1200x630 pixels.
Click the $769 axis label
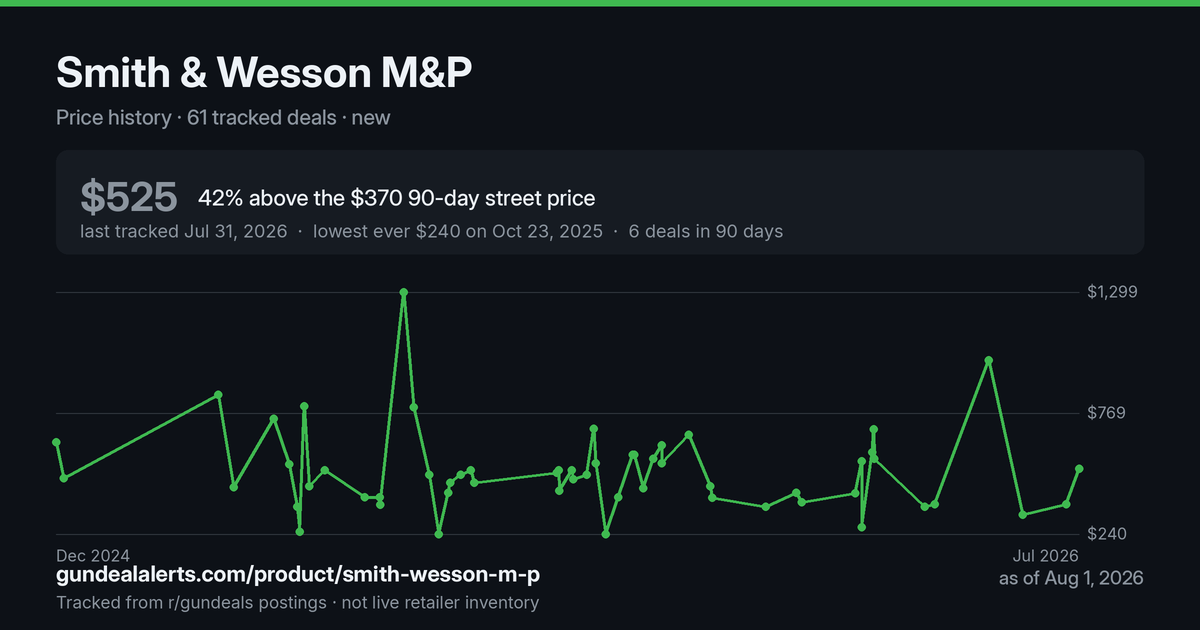click(1107, 413)
